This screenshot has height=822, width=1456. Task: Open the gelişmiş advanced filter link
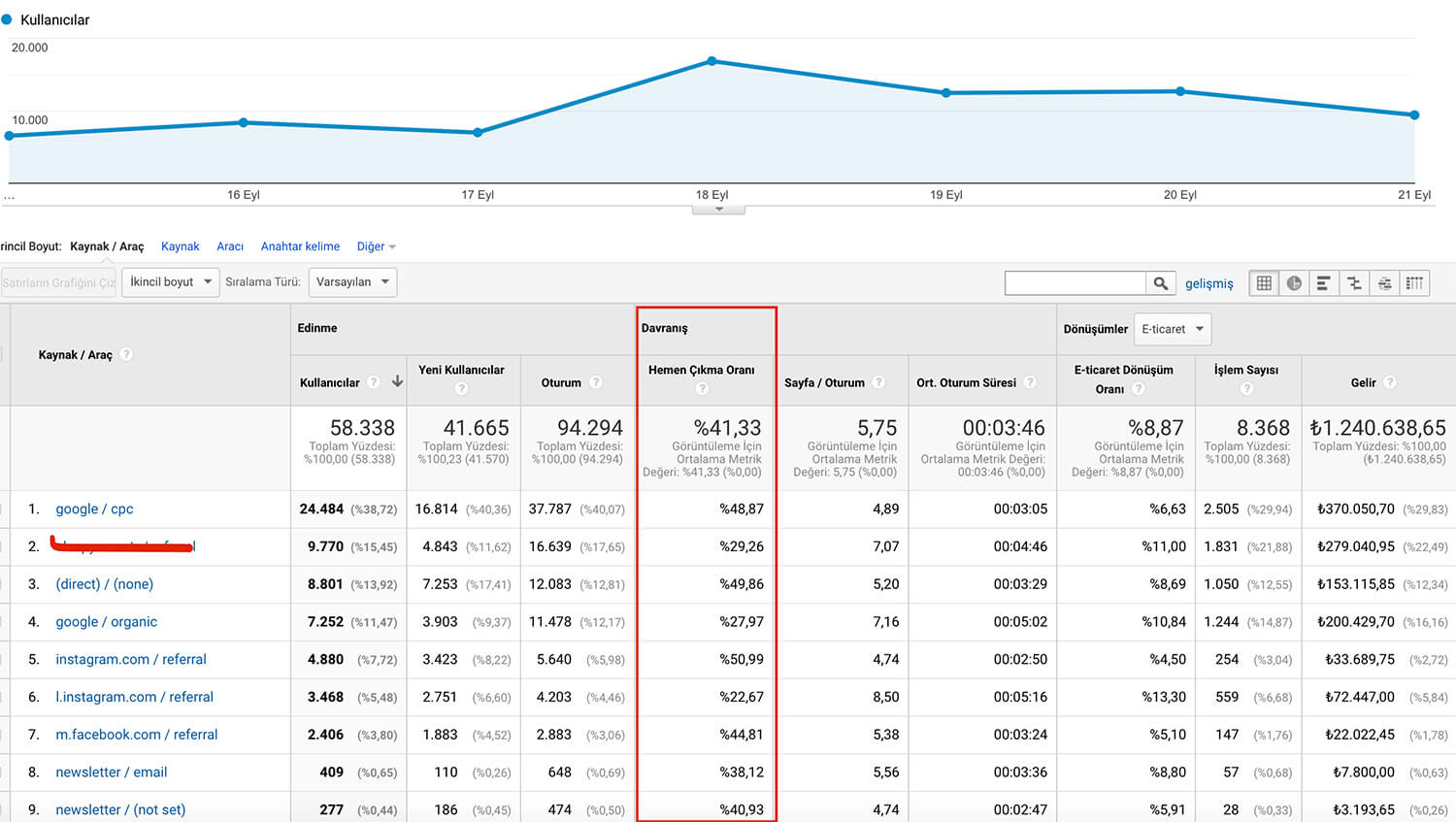(1209, 283)
